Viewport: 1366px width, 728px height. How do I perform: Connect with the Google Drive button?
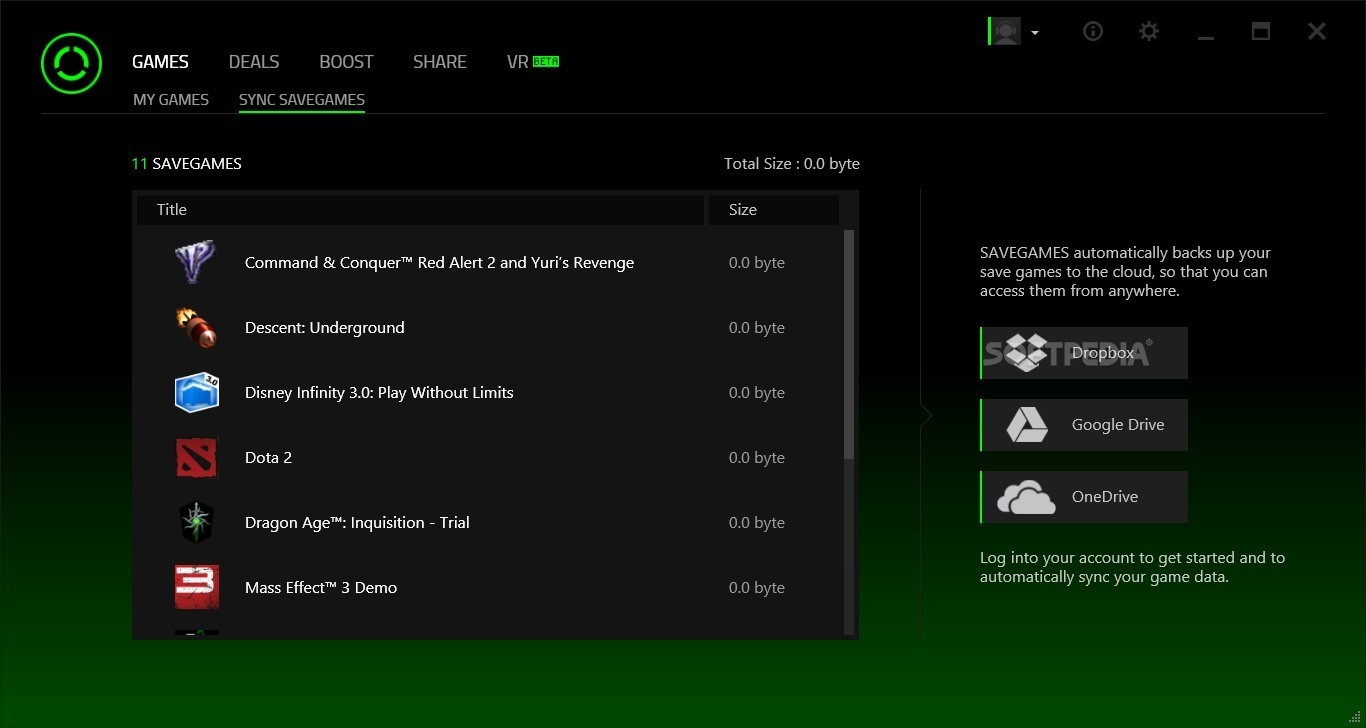tap(1084, 425)
